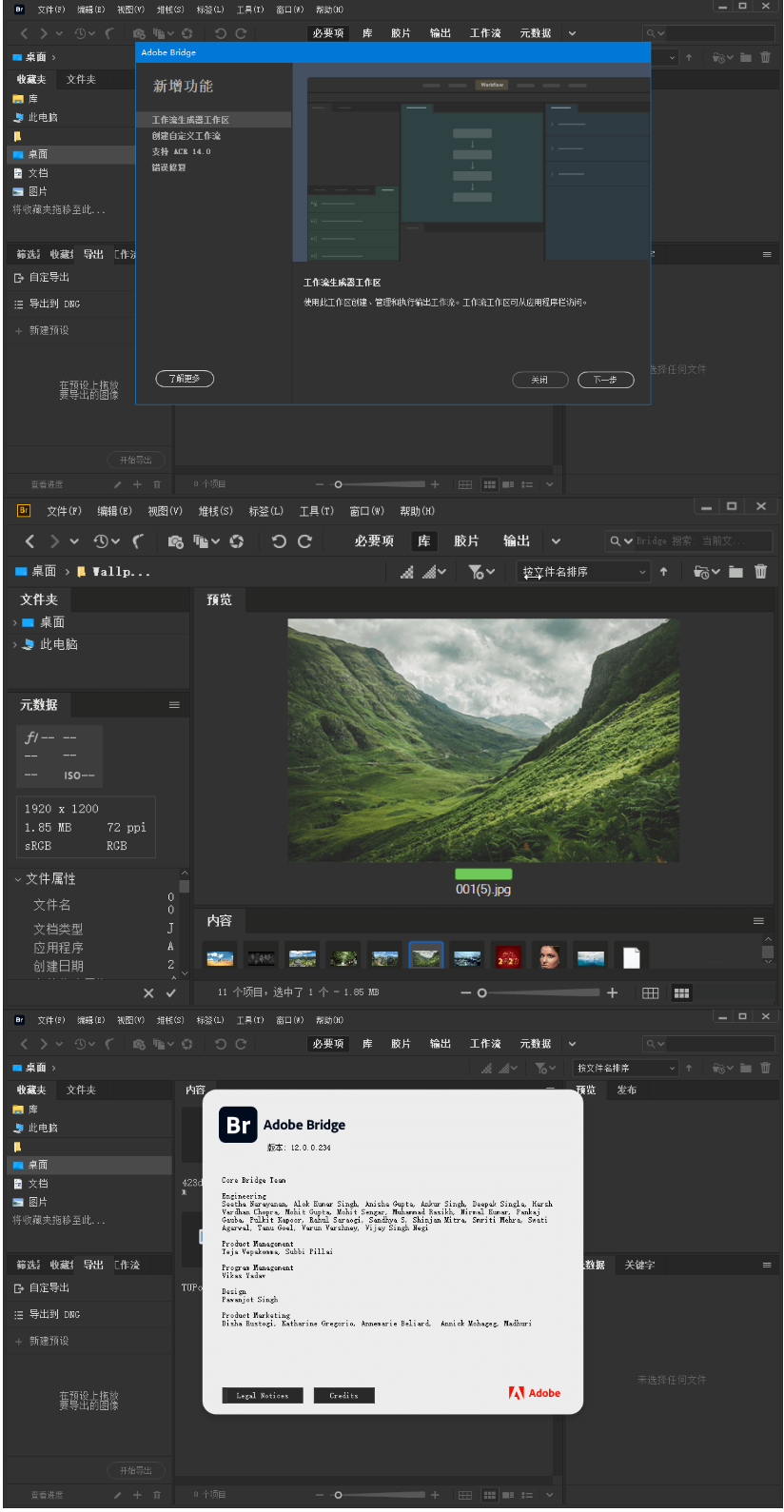The image size is (784, 1512).
Task: Select the red 2022 thumbnail in 内容 panel
Action: point(508,957)
